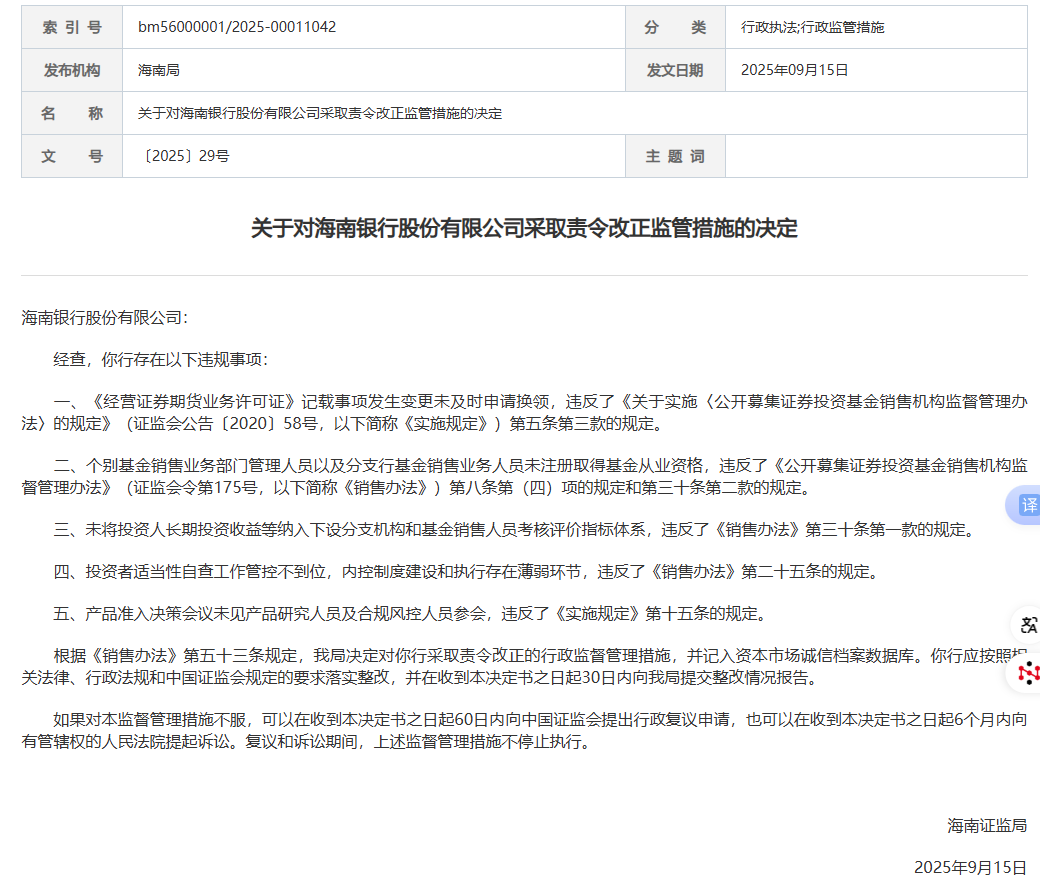Click the document number 〔2025〕29号
This screenshot has width=1040, height=883.
tap(186, 156)
